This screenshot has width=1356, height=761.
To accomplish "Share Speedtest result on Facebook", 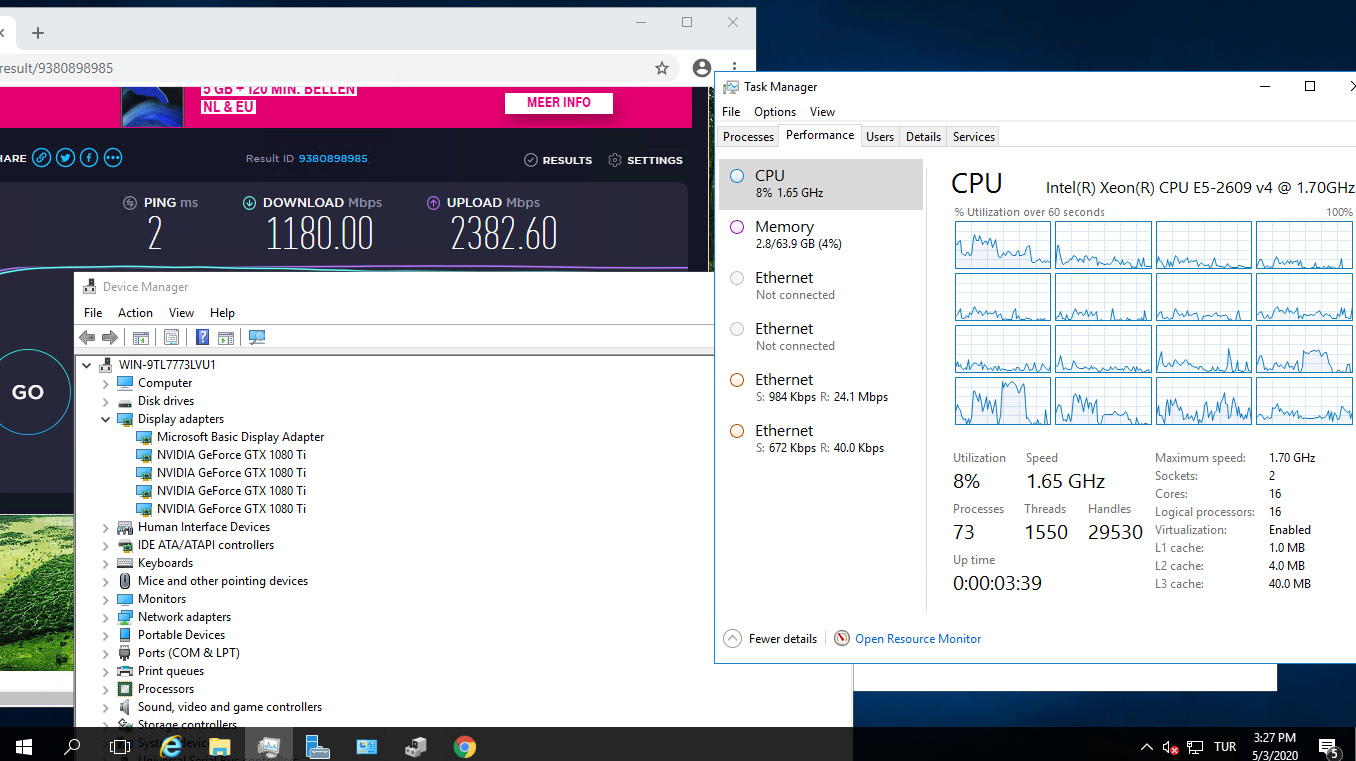I will [89, 157].
